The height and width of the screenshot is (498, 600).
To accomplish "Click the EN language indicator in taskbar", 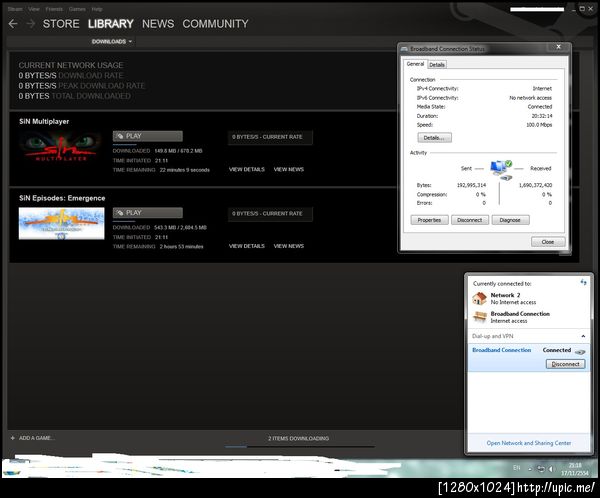I will pos(517,468).
